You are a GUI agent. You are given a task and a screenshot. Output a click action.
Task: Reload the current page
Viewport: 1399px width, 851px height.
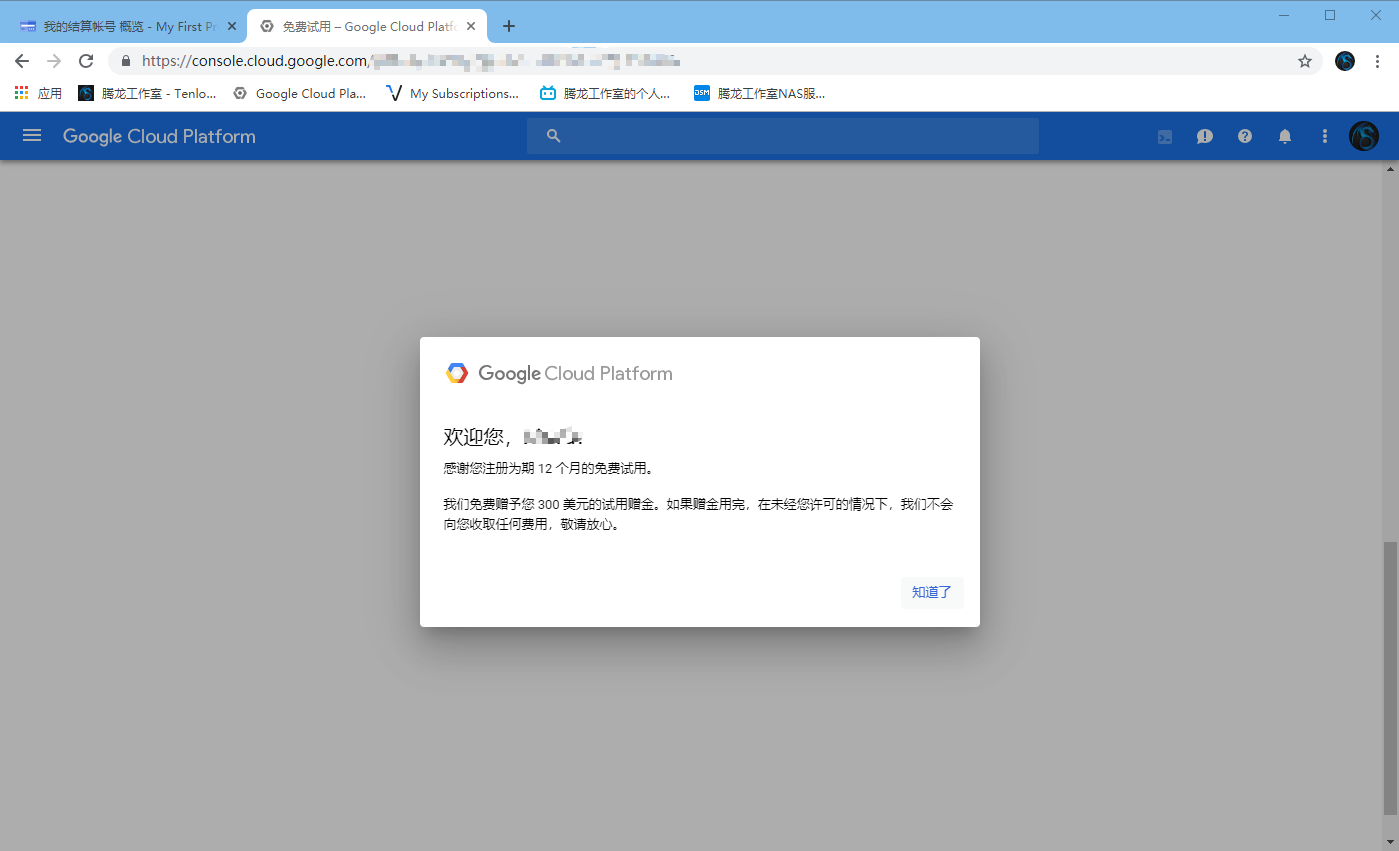(86, 61)
